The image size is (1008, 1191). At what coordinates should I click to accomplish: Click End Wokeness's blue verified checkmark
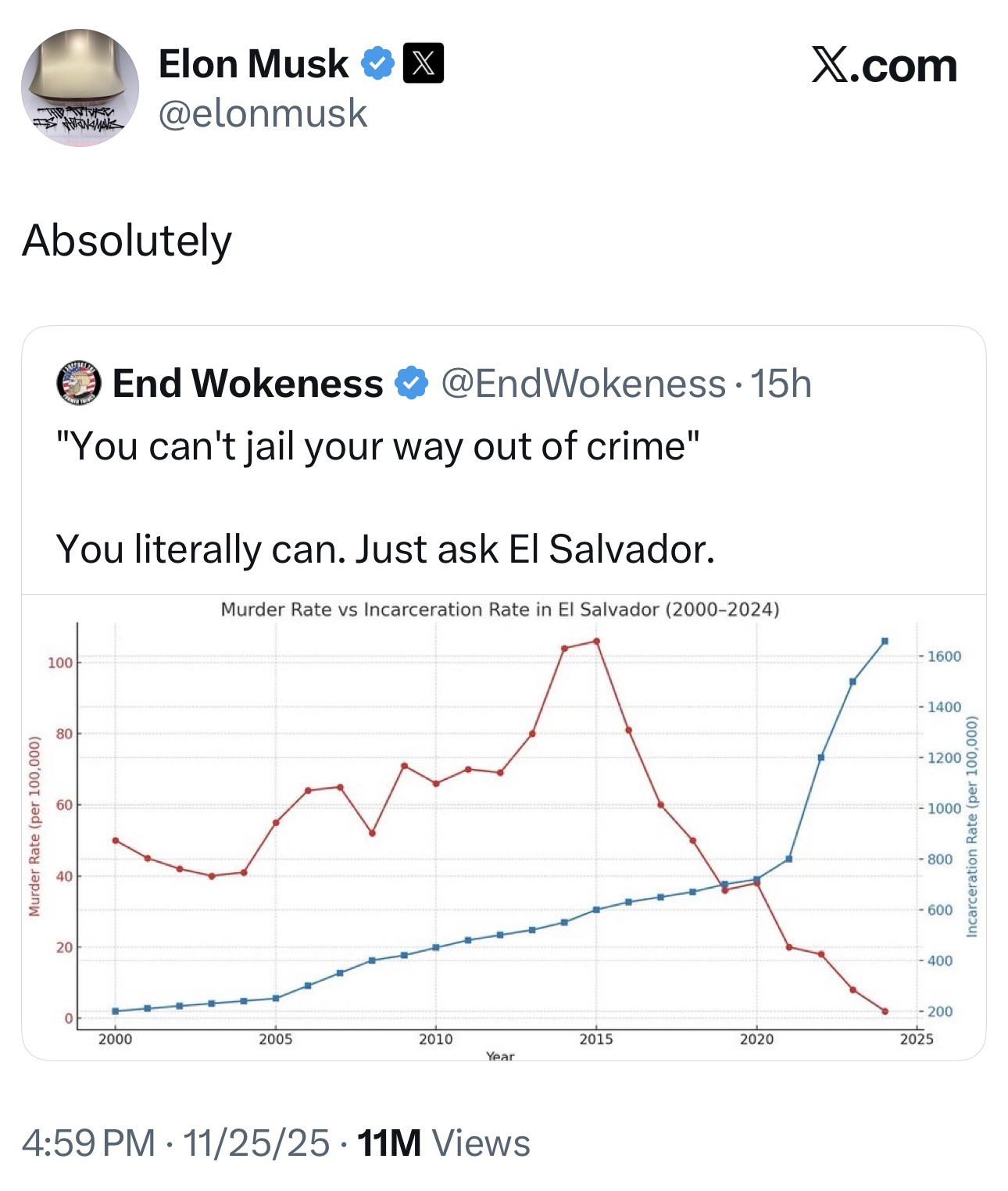coord(411,383)
